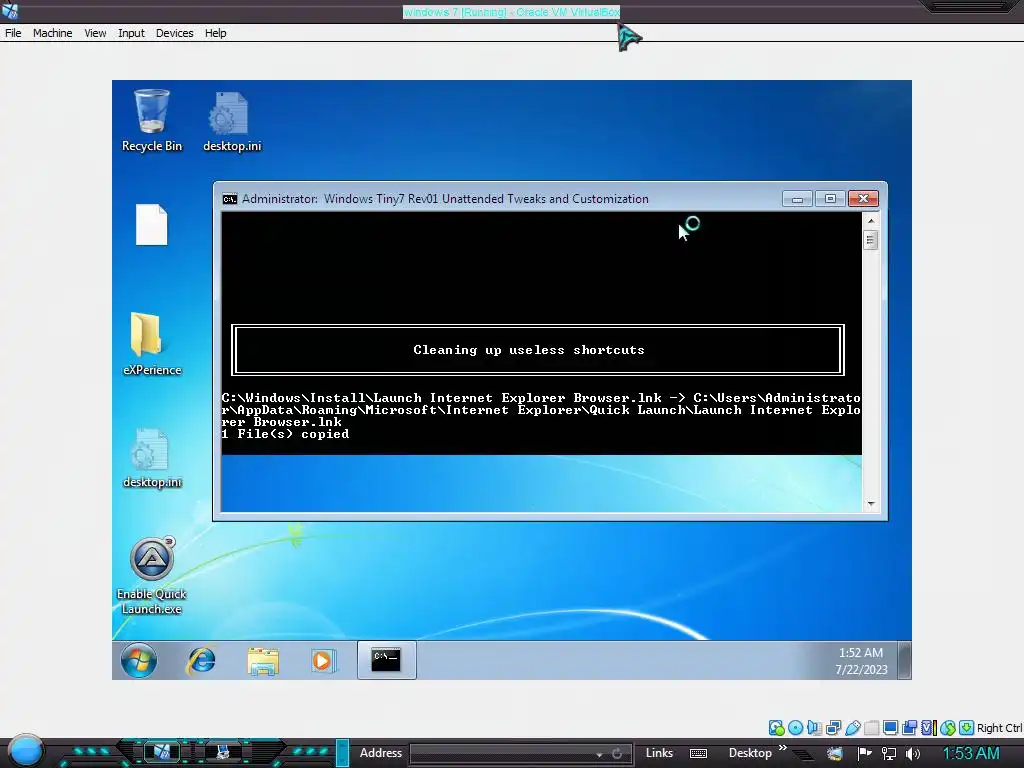Click the console scrollbar thumb
Viewport: 1024px width, 768px height.
(871, 240)
